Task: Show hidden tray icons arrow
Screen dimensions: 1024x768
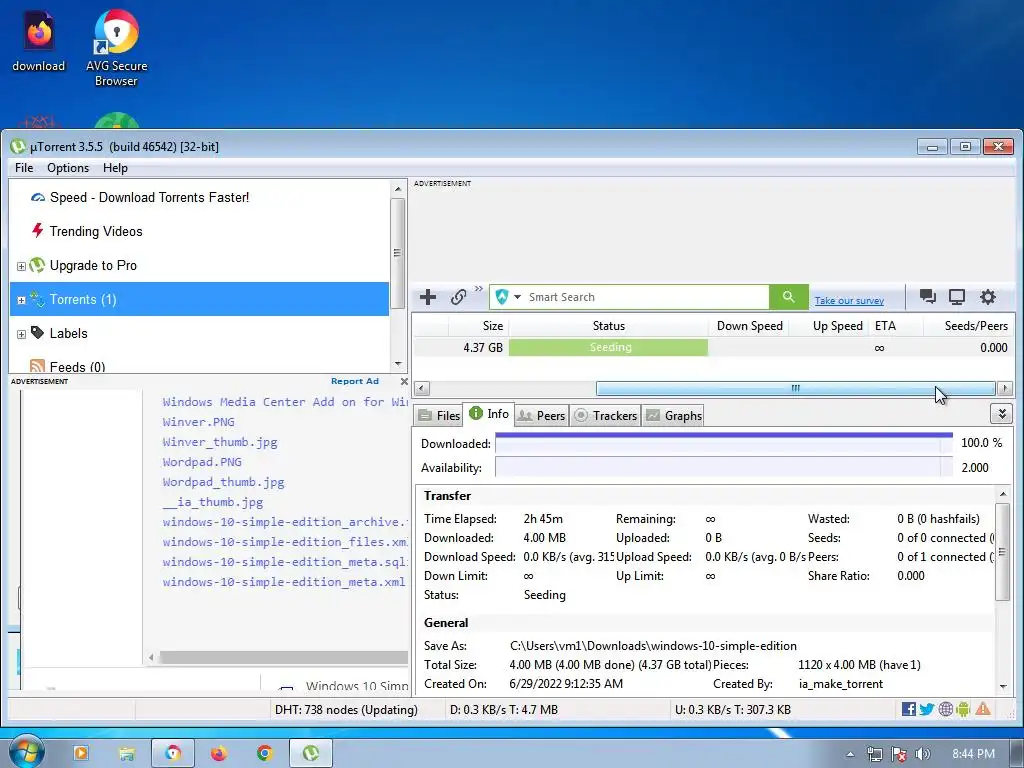Action: [x=850, y=754]
